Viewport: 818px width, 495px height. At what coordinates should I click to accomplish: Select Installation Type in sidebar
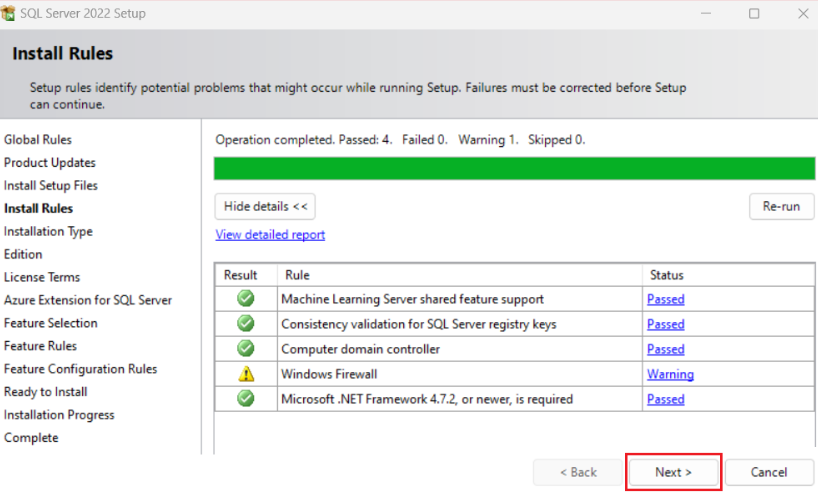tap(48, 232)
